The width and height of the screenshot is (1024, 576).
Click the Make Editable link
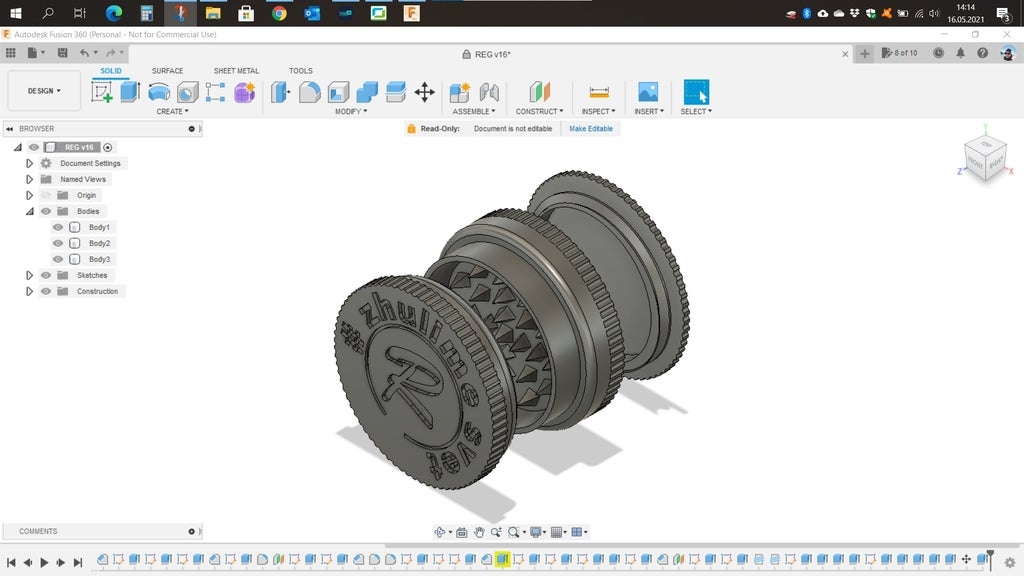click(x=591, y=129)
